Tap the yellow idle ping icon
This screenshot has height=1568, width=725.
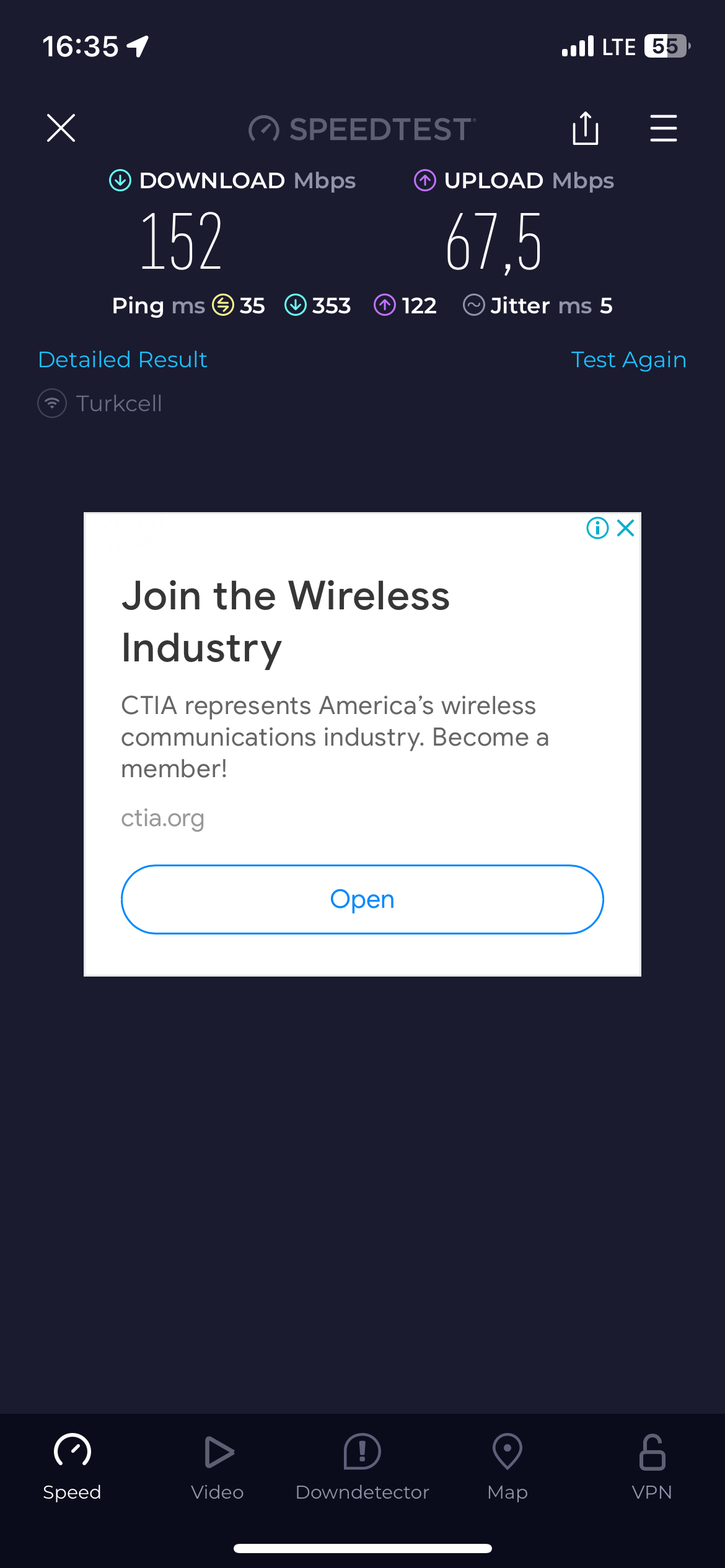click(x=223, y=305)
